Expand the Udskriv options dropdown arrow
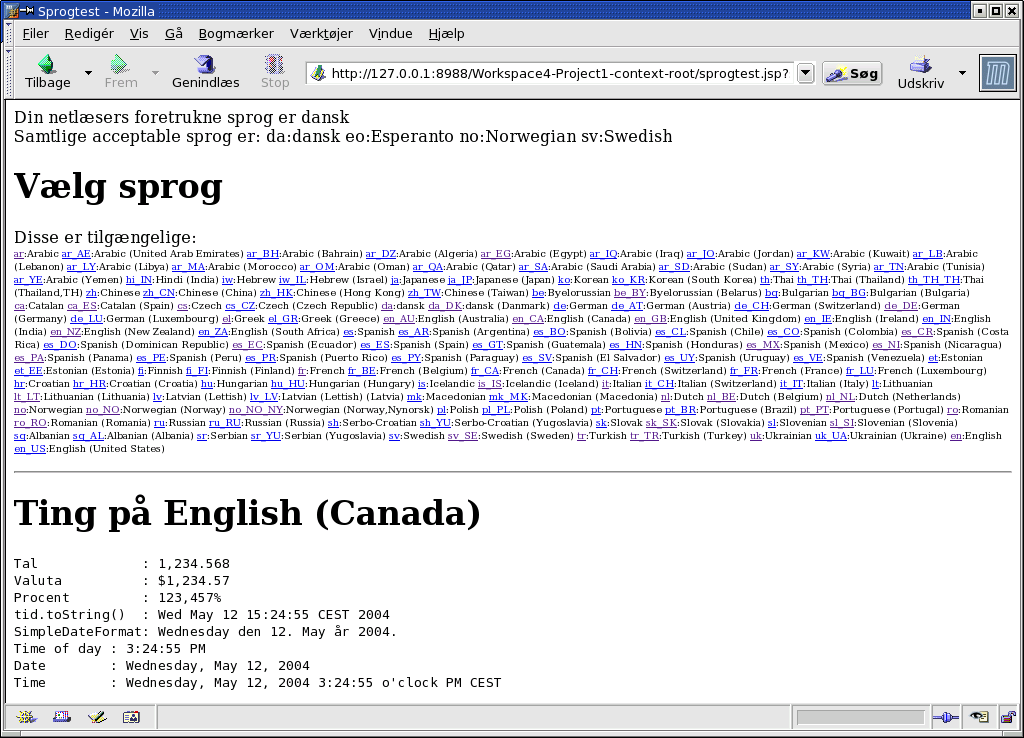The width and height of the screenshot is (1024, 738). (962, 73)
